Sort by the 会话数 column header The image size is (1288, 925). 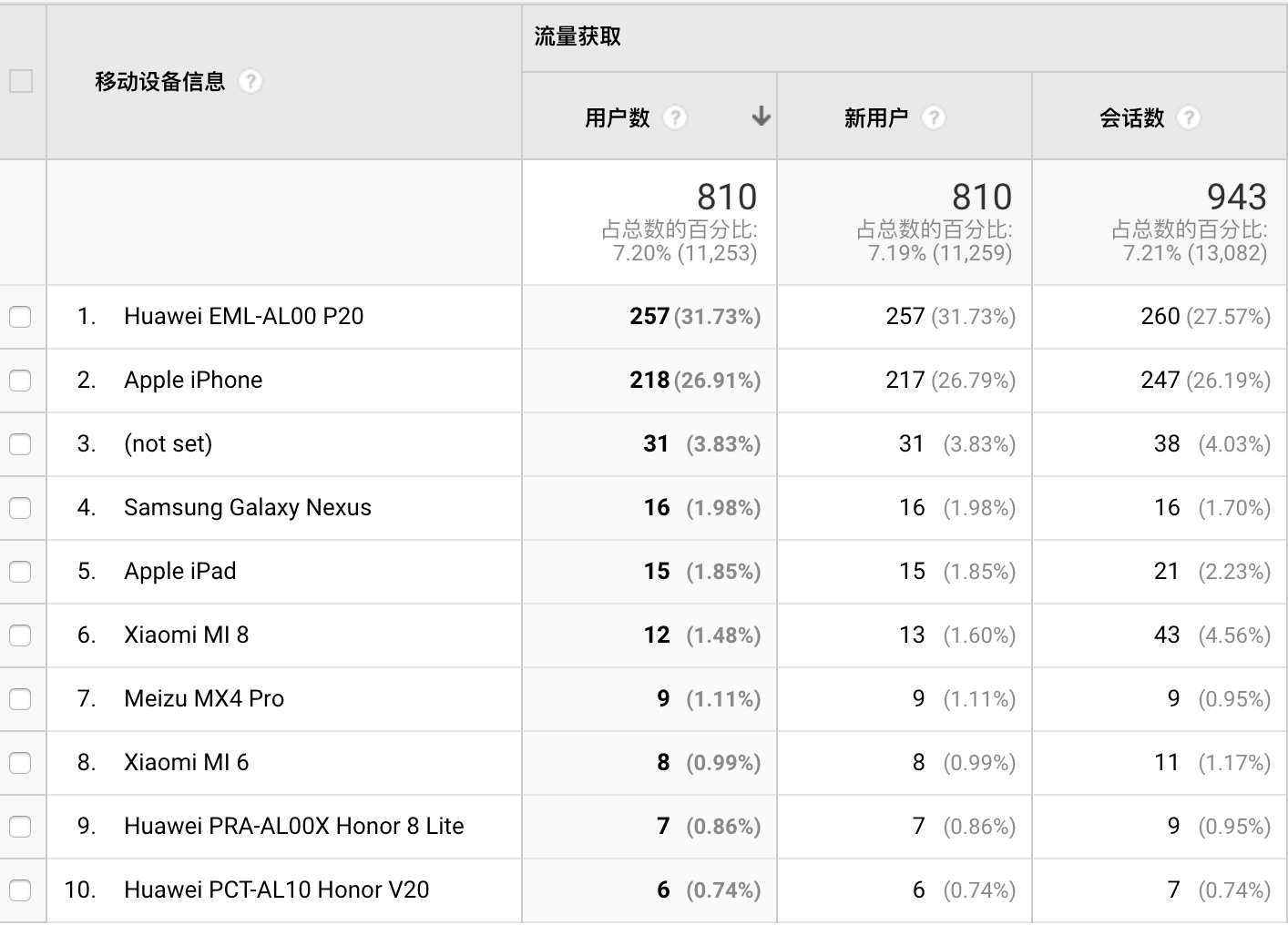pyautogui.click(x=1131, y=117)
